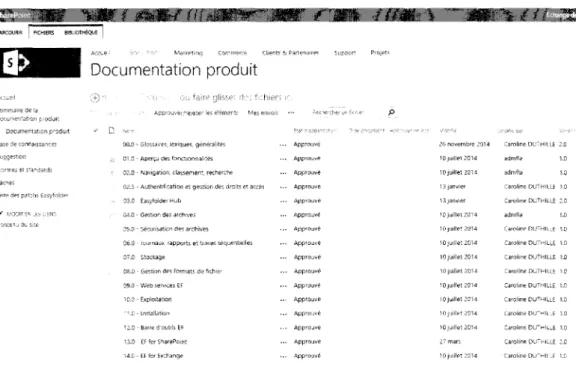Open ellipsis menu for 11.0 Installation
The height and width of the screenshot is (370, 576).
[283, 314]
